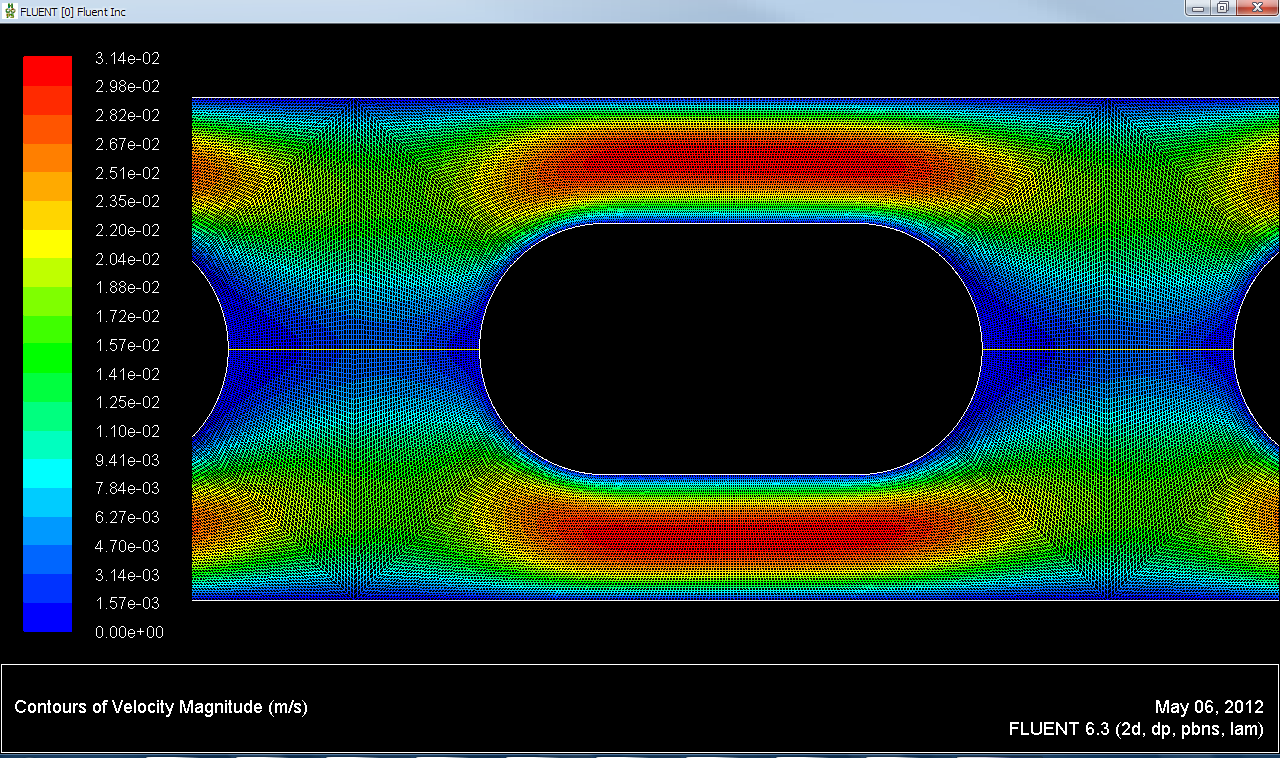Image resolution: width=1280 pixels, height=758 pixels.
Task: Click the 'FLUENT [0] Fluent Inc' window title
Action: coord(73,10)
